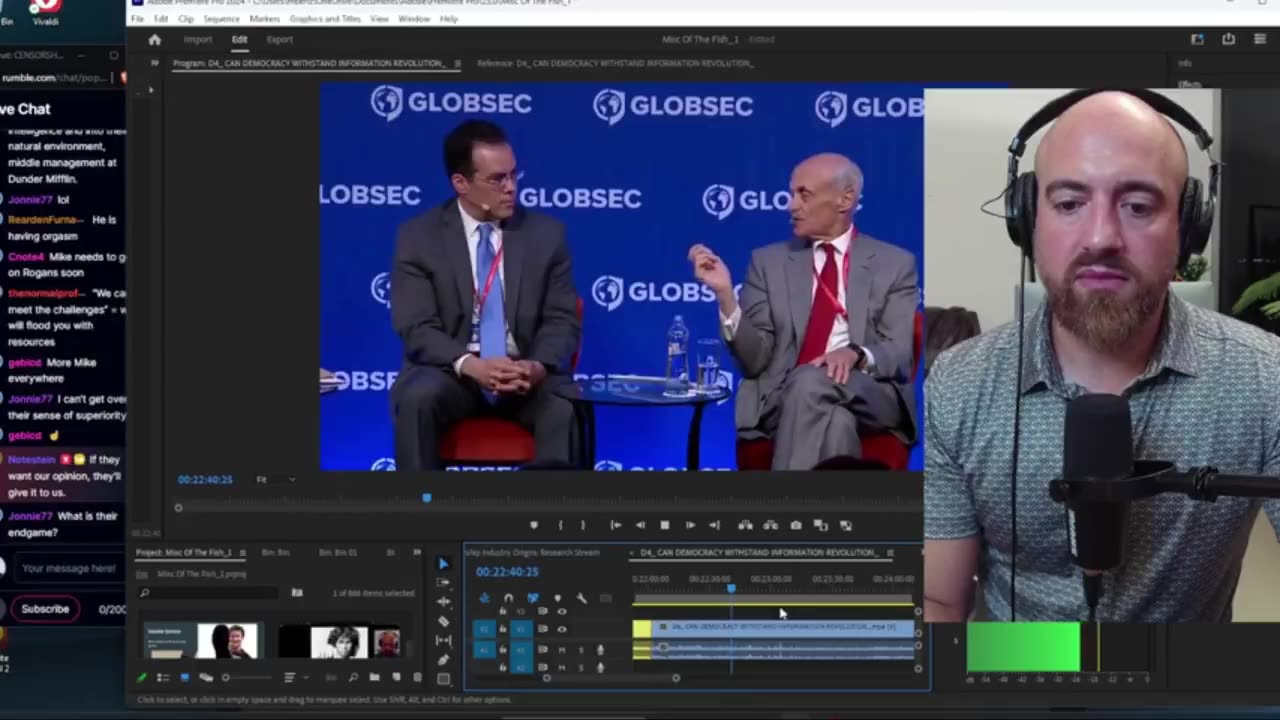Viewport: 1280px width, 720px height.
Task: Adjust project panel thumbnail zoom slider
Action: coord(247,677)
